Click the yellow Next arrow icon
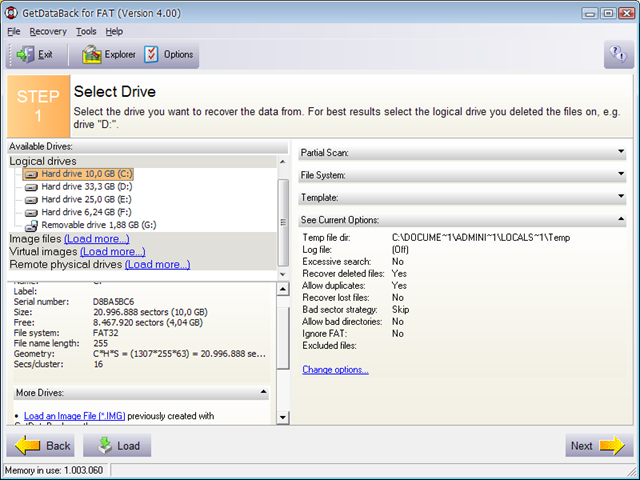Image resolution: width=640 pixels, height=480 pixels. coord(612,445)
